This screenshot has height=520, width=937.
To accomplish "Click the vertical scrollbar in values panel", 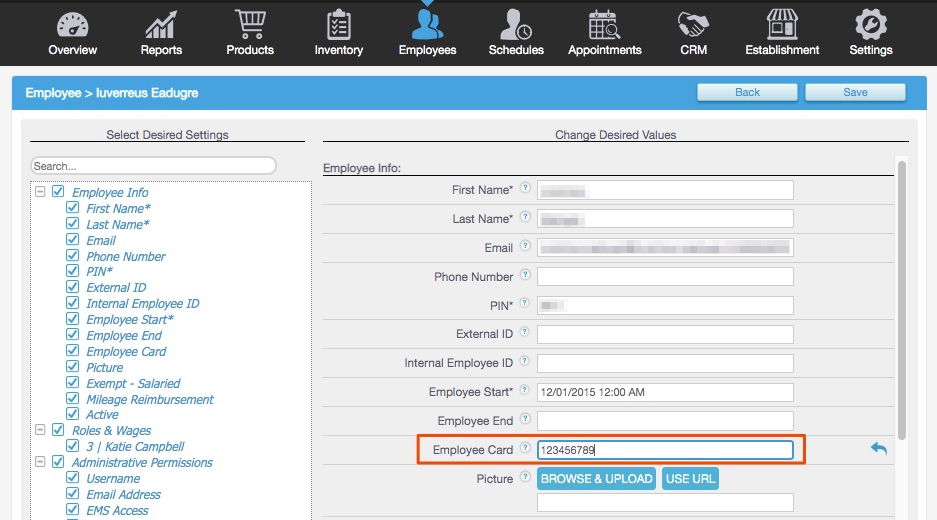I will (902, 300).
